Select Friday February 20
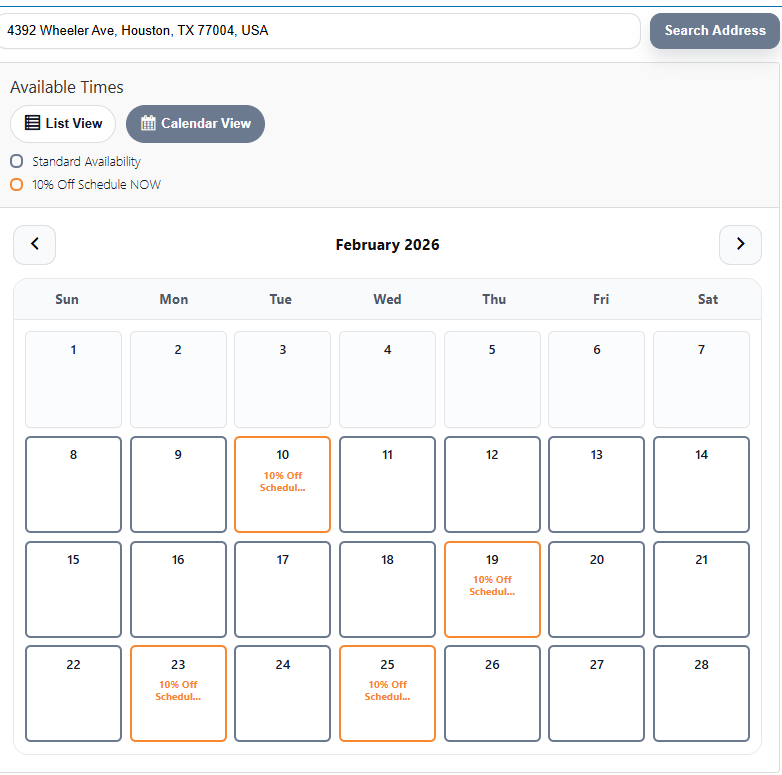 pos(596,589)
